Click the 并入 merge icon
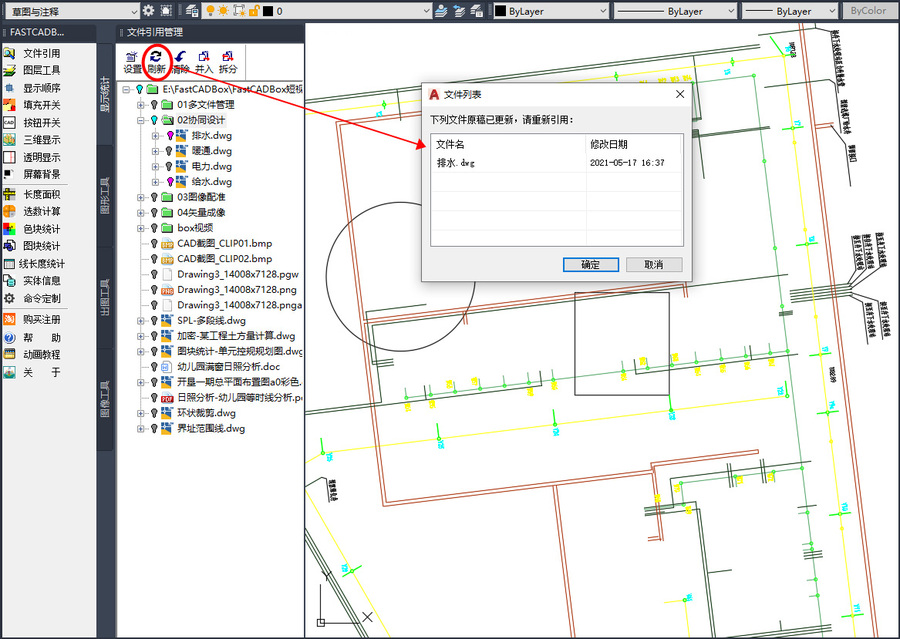 tap(204, 62)
